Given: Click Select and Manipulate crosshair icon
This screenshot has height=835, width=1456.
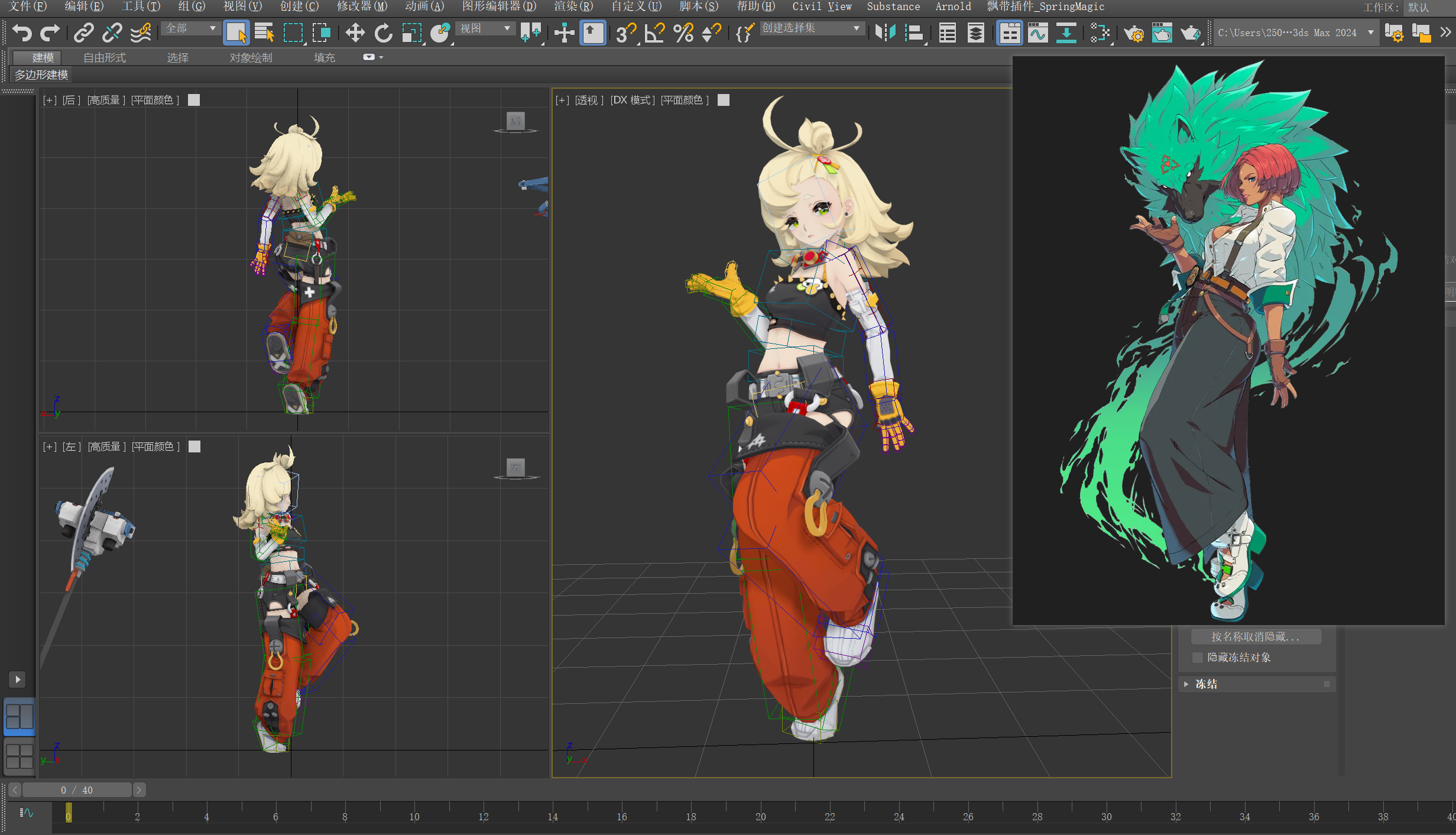Looking at the screenshot, I should click(x=564, y=33).
